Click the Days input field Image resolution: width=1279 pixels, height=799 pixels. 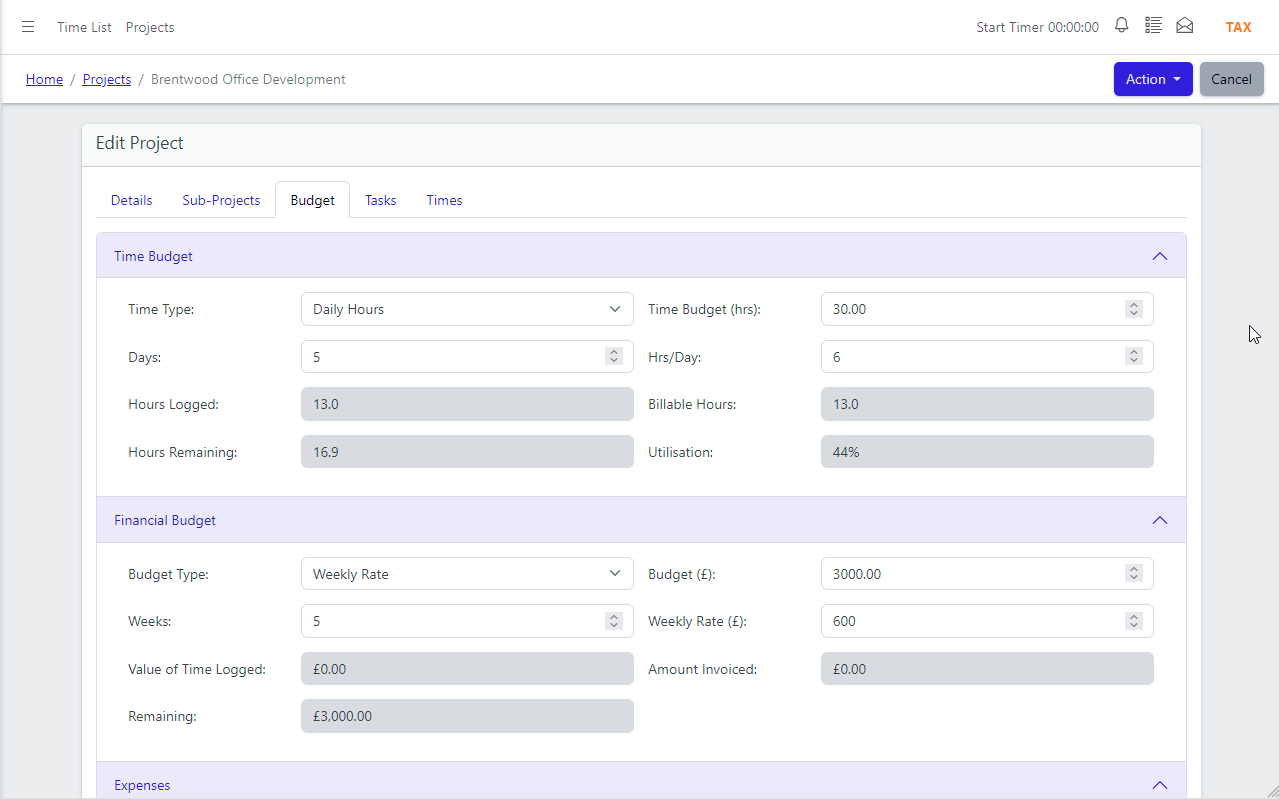[467, 357]
